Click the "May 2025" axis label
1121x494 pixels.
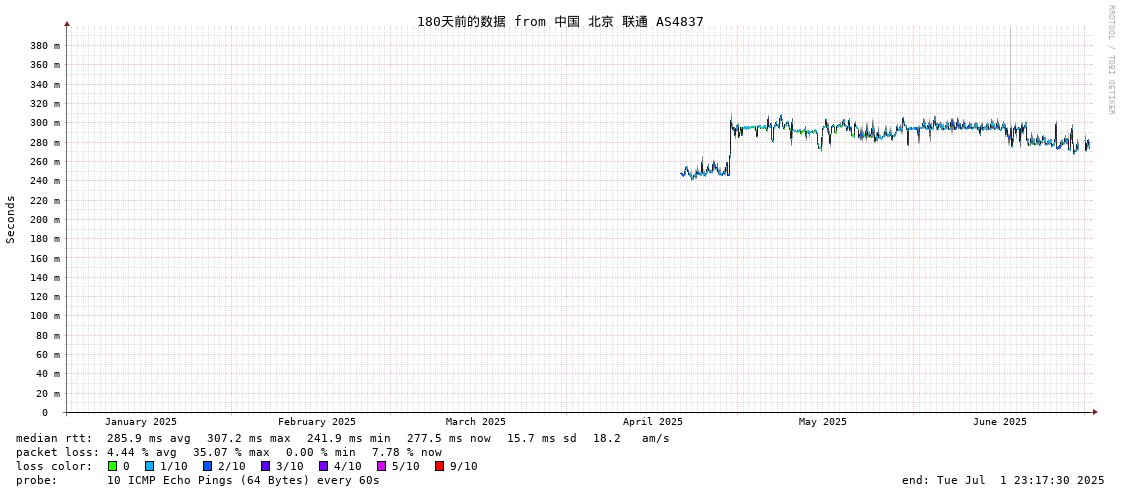click(822, 422)
